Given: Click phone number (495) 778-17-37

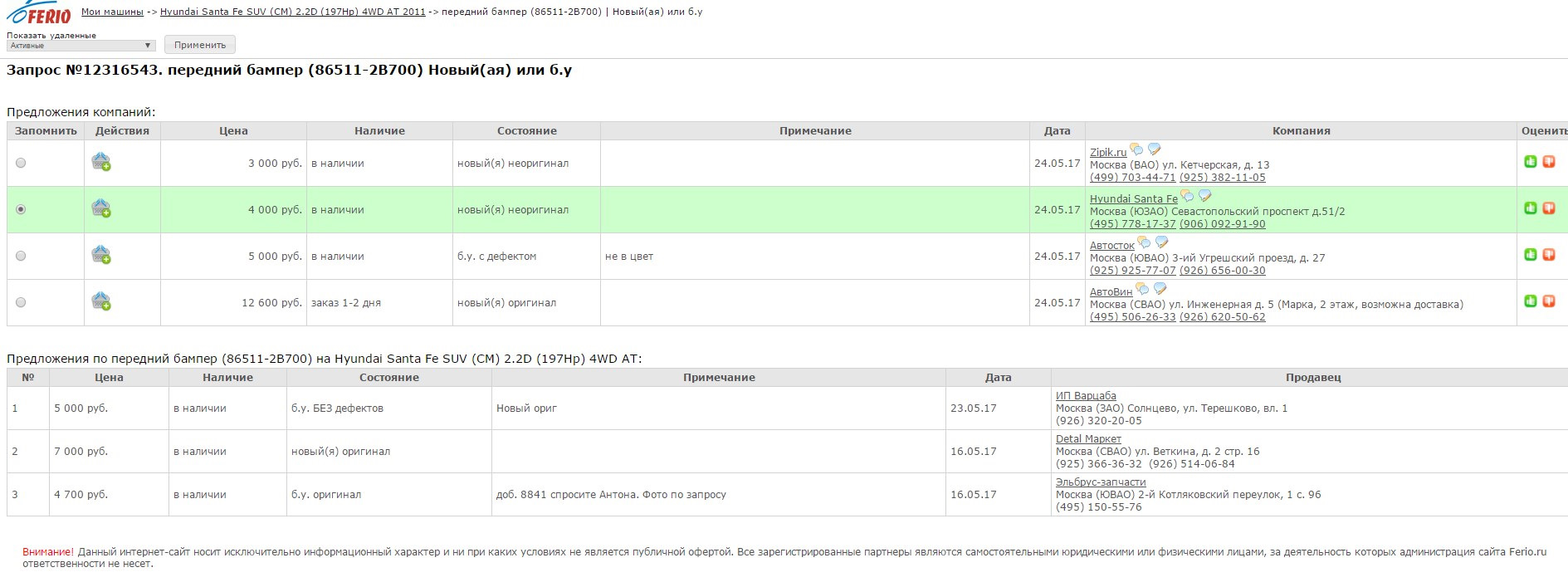Looking at the screenshot, I should click(x=1133, y=224).
